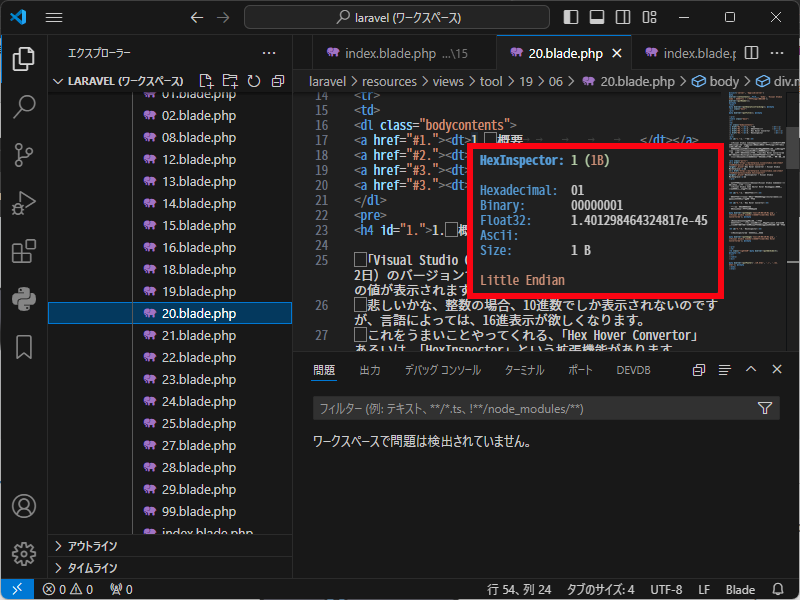800x600 pixels.
Task: Close the 20.blade.php editor tab
Action: pos(617,53)
